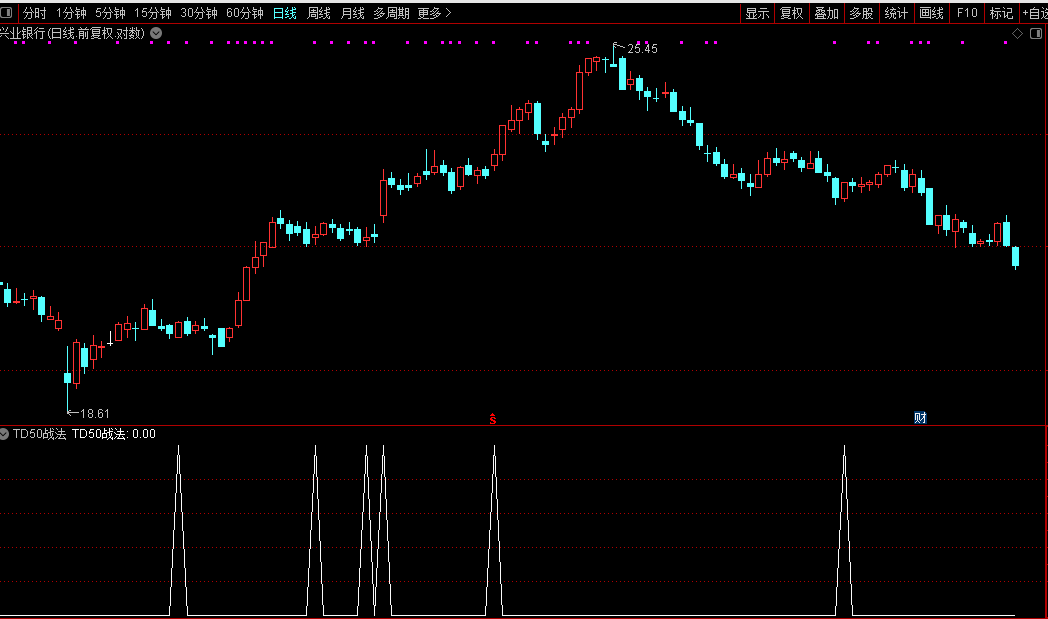Click the 标记 mark button
Viewport: 1048px width, 619px height.
click(x=1001, y=13)
